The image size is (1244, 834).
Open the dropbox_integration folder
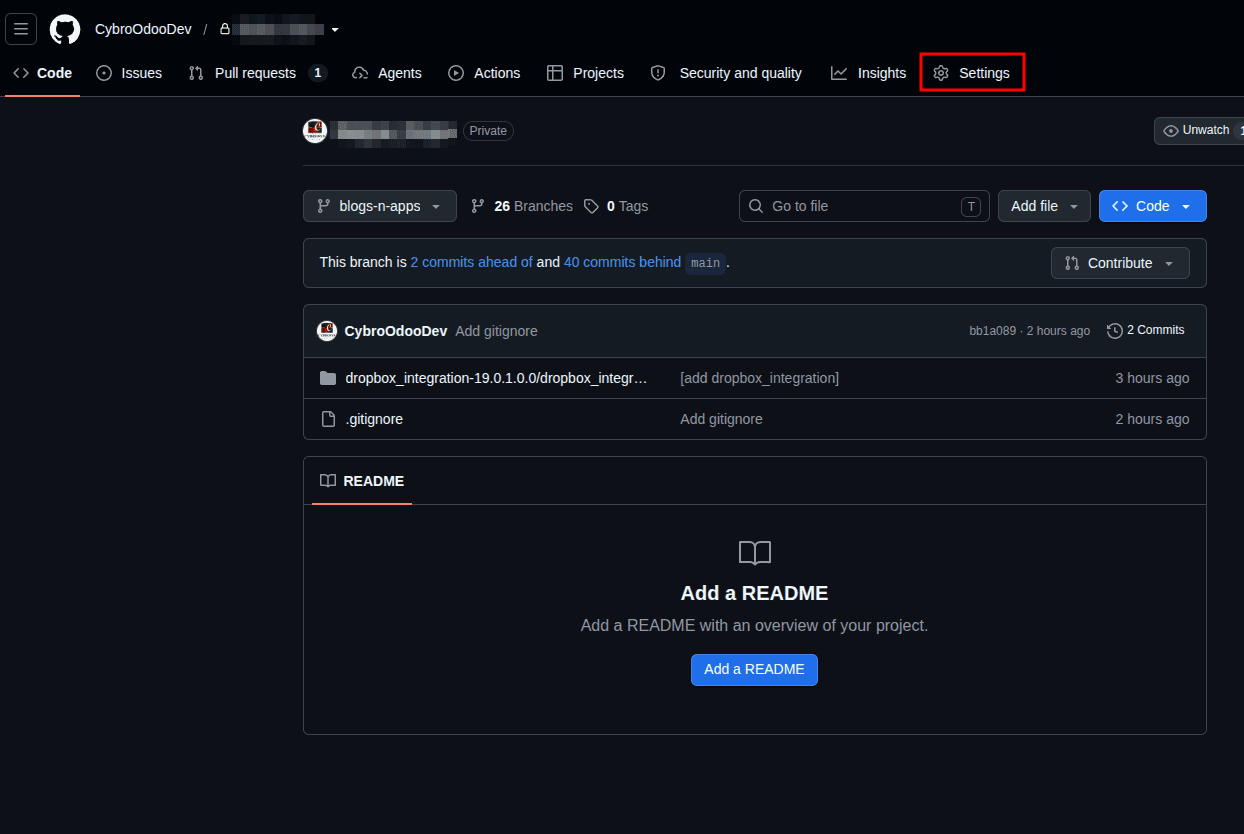coord(497,378)
